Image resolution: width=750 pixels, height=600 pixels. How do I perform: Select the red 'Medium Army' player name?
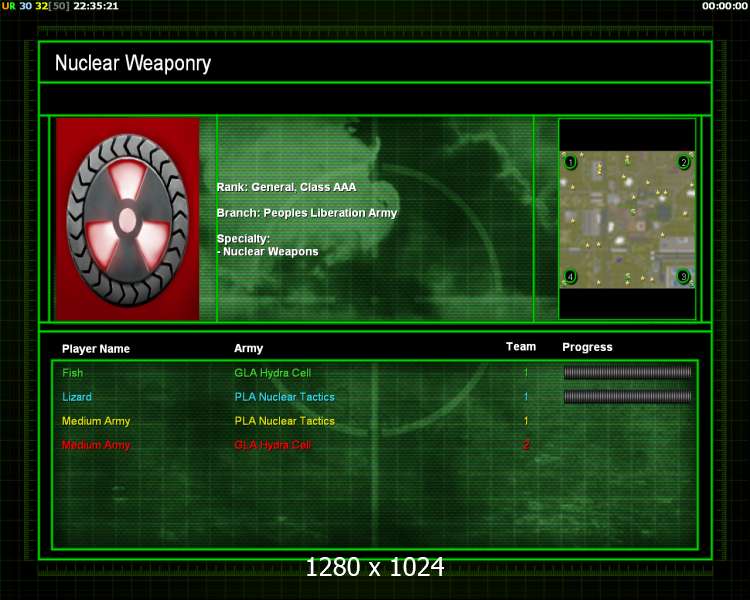point(96,445)
